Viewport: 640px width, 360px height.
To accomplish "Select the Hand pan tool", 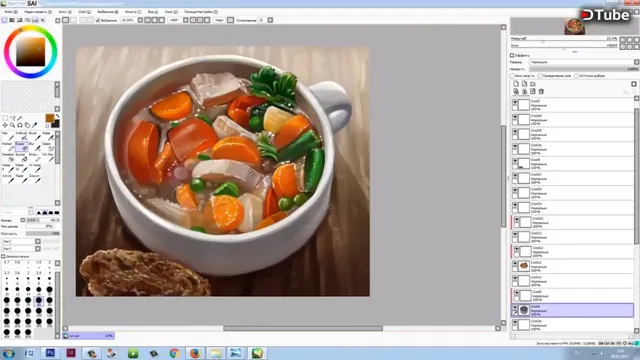I will click(27, 125).
